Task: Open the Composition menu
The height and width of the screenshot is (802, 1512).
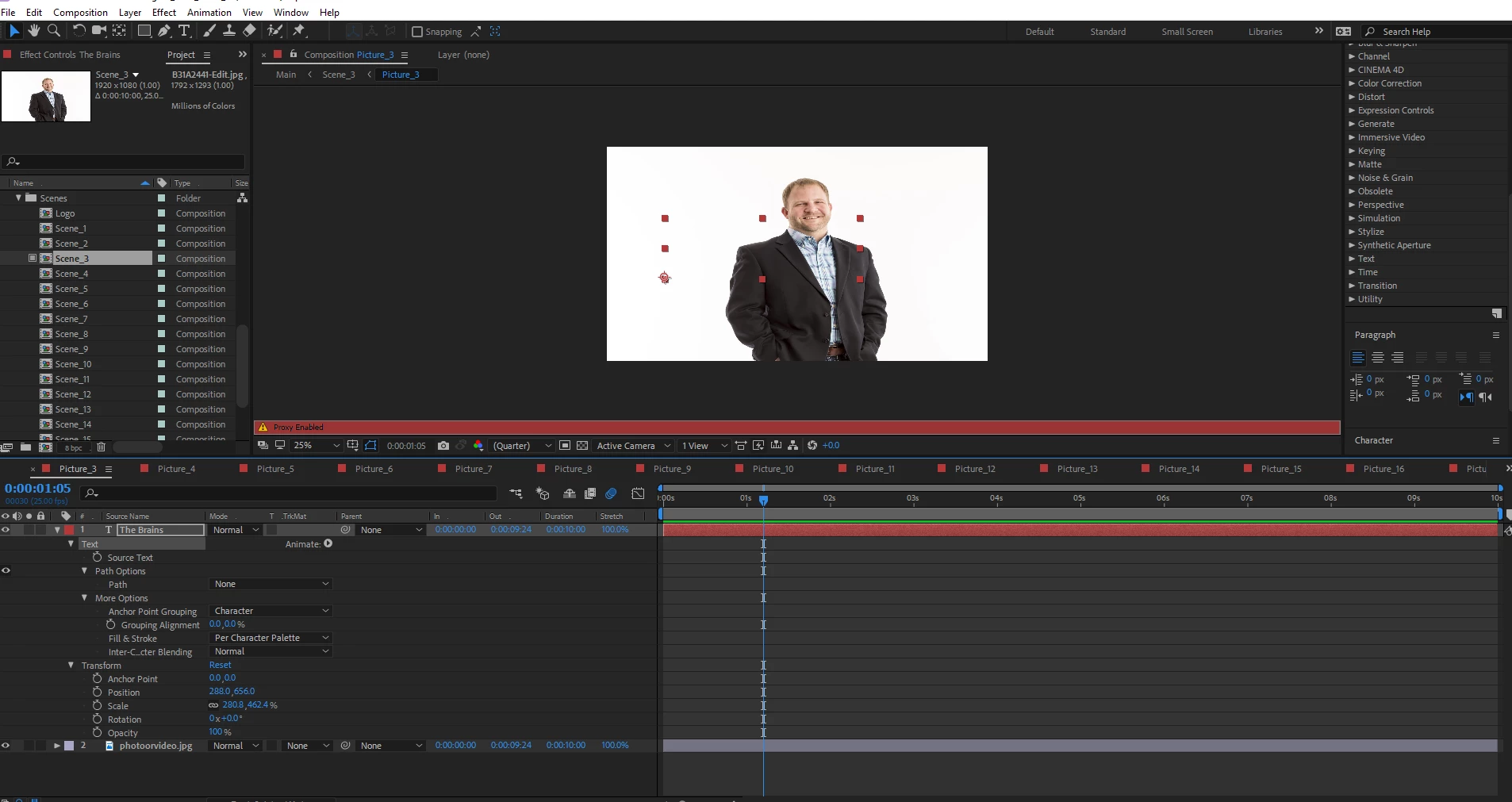Action: click(x=80, y=12)
